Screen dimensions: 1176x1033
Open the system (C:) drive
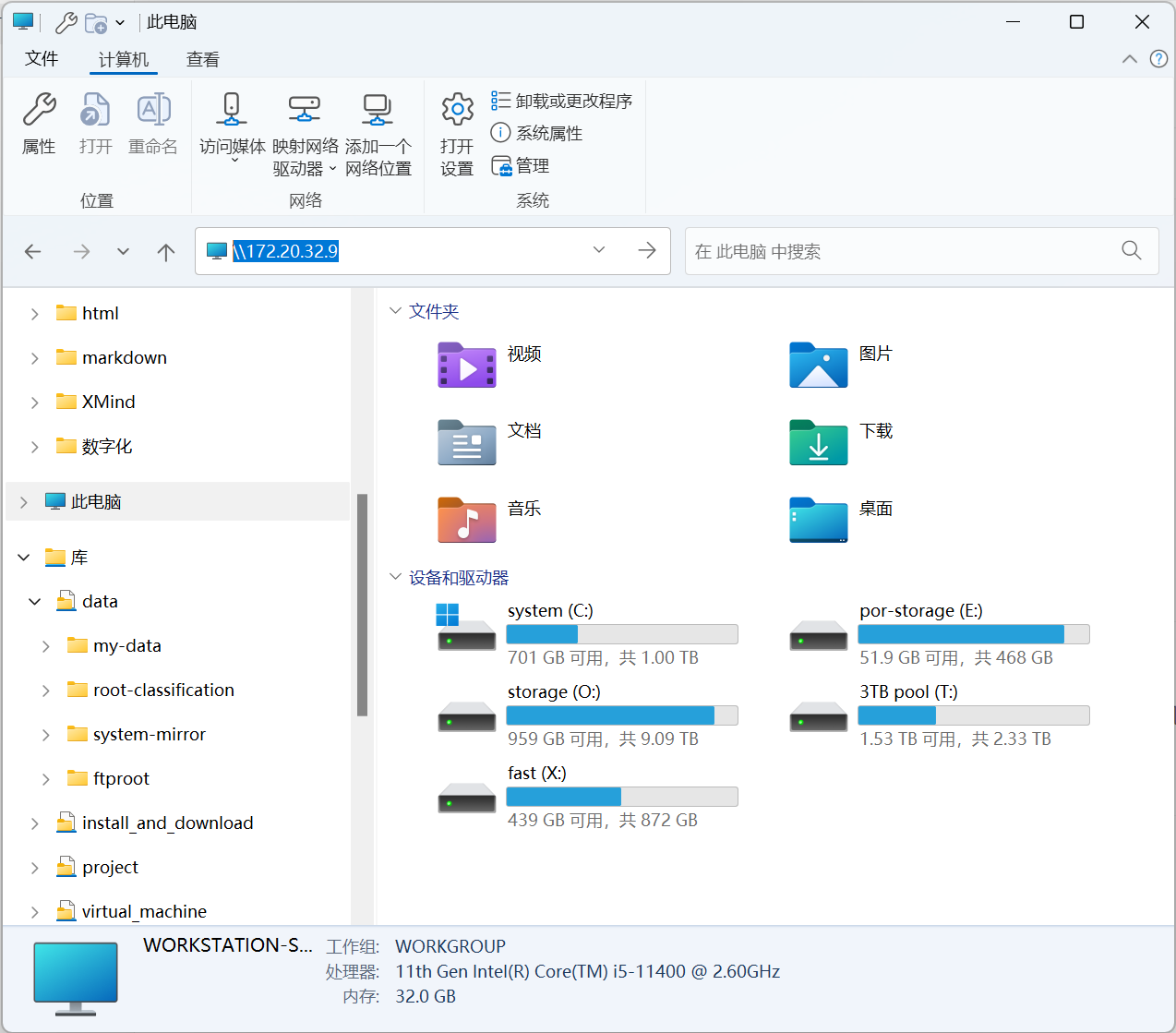coord(467,628)
